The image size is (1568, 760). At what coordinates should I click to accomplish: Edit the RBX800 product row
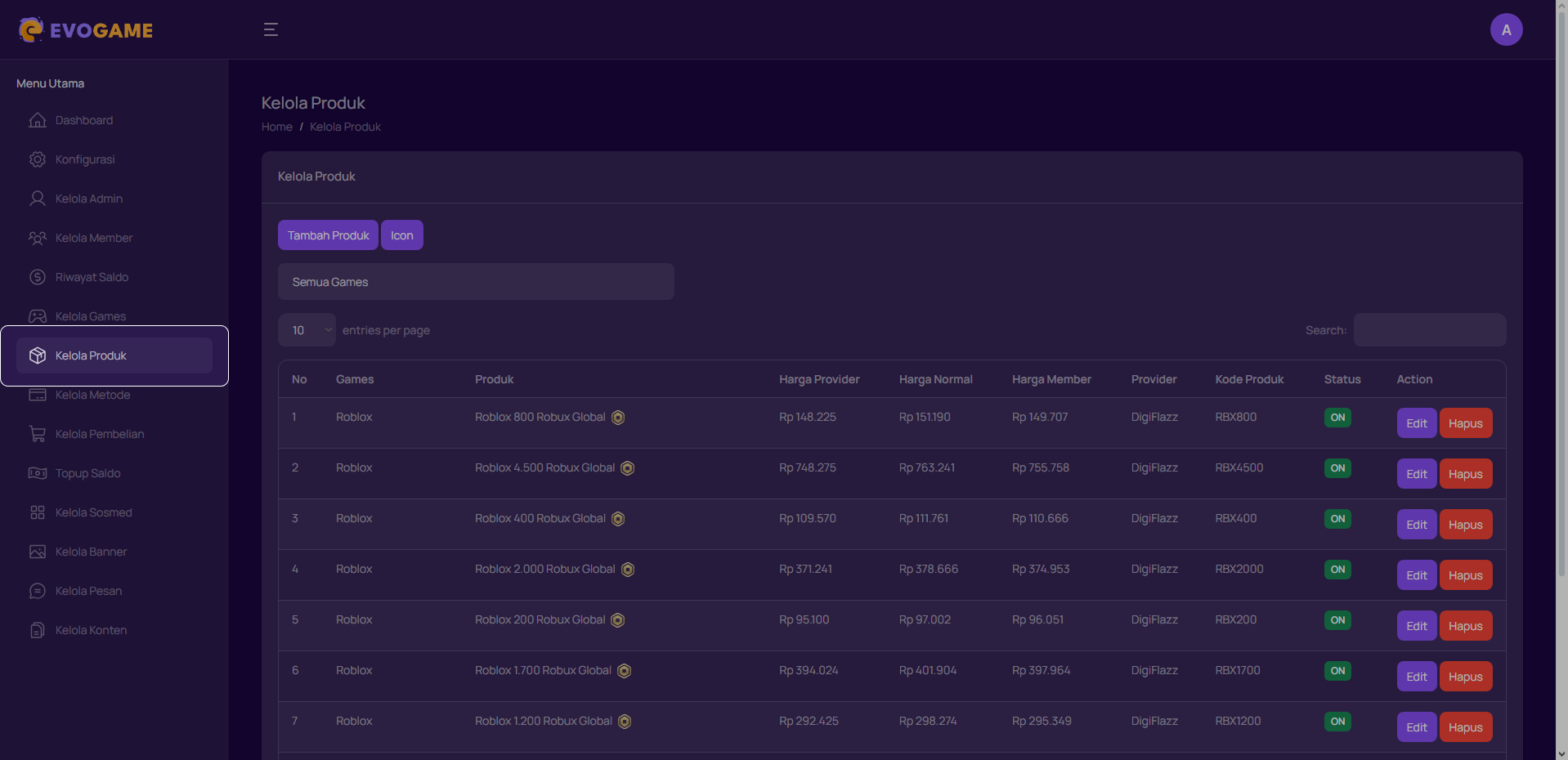[x=1417, y=423]
